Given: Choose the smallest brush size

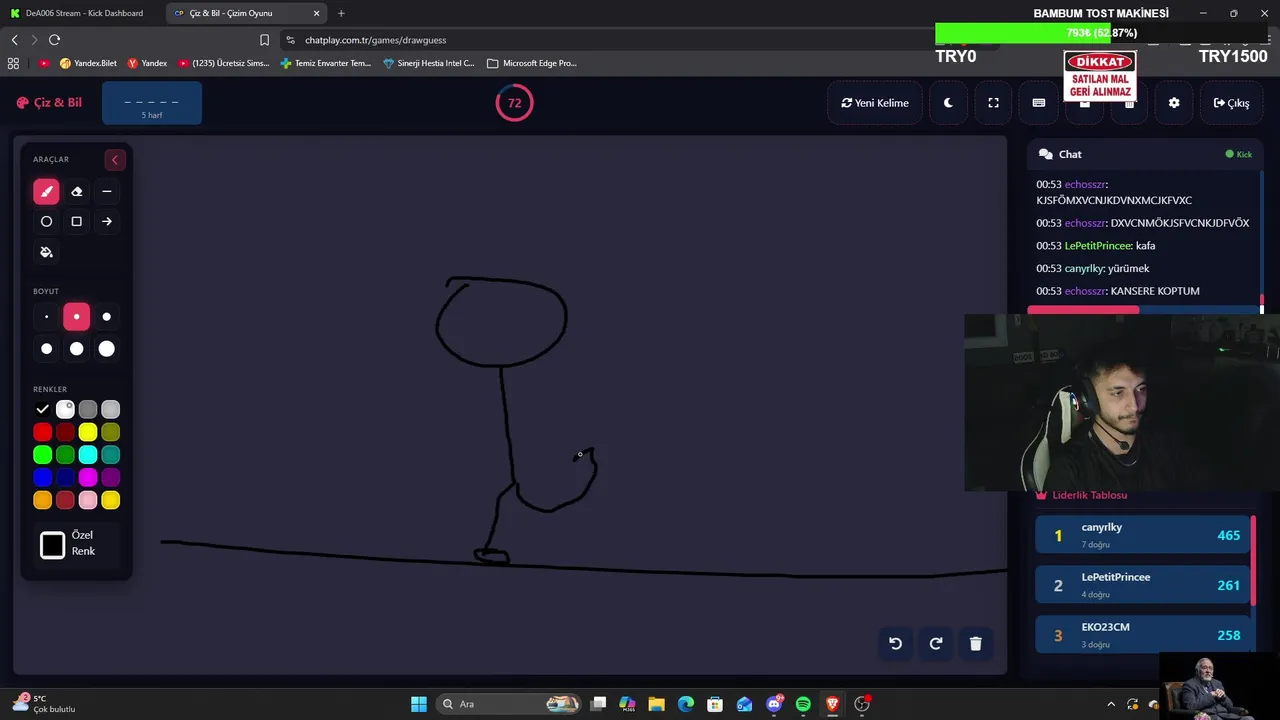Looking at the screenshot, I should click(x=46, y=317).
